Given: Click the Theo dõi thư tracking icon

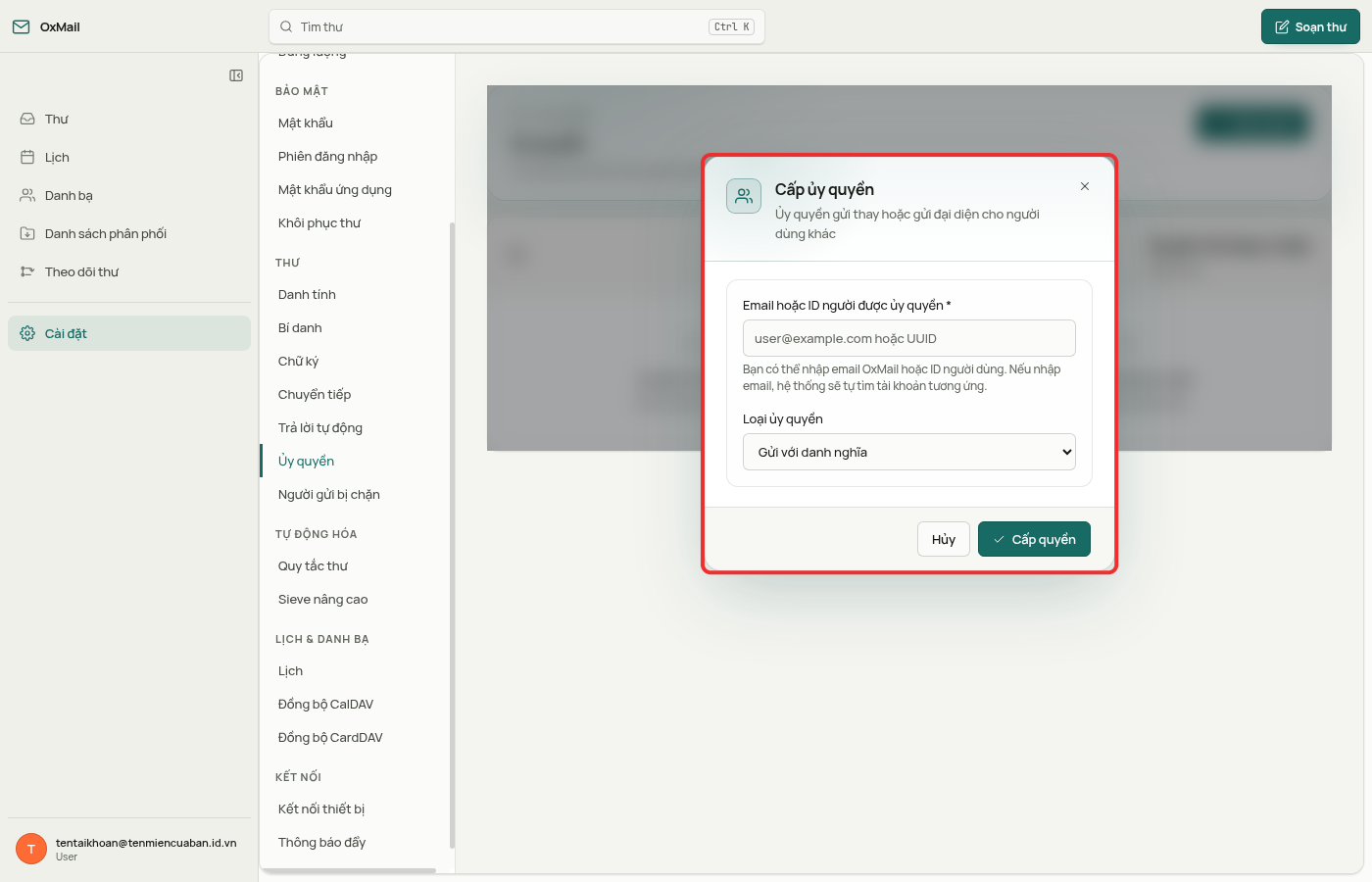Looking at the screenshot, I should click(x=27, y=271).
